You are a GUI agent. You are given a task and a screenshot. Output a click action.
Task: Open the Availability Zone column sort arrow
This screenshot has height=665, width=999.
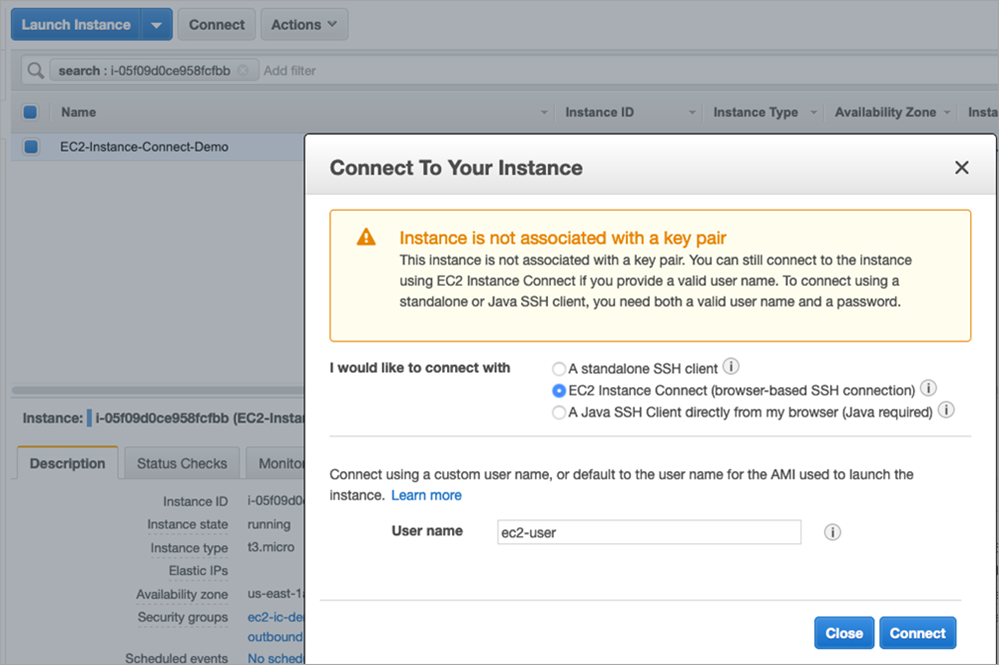coord(947,113)
